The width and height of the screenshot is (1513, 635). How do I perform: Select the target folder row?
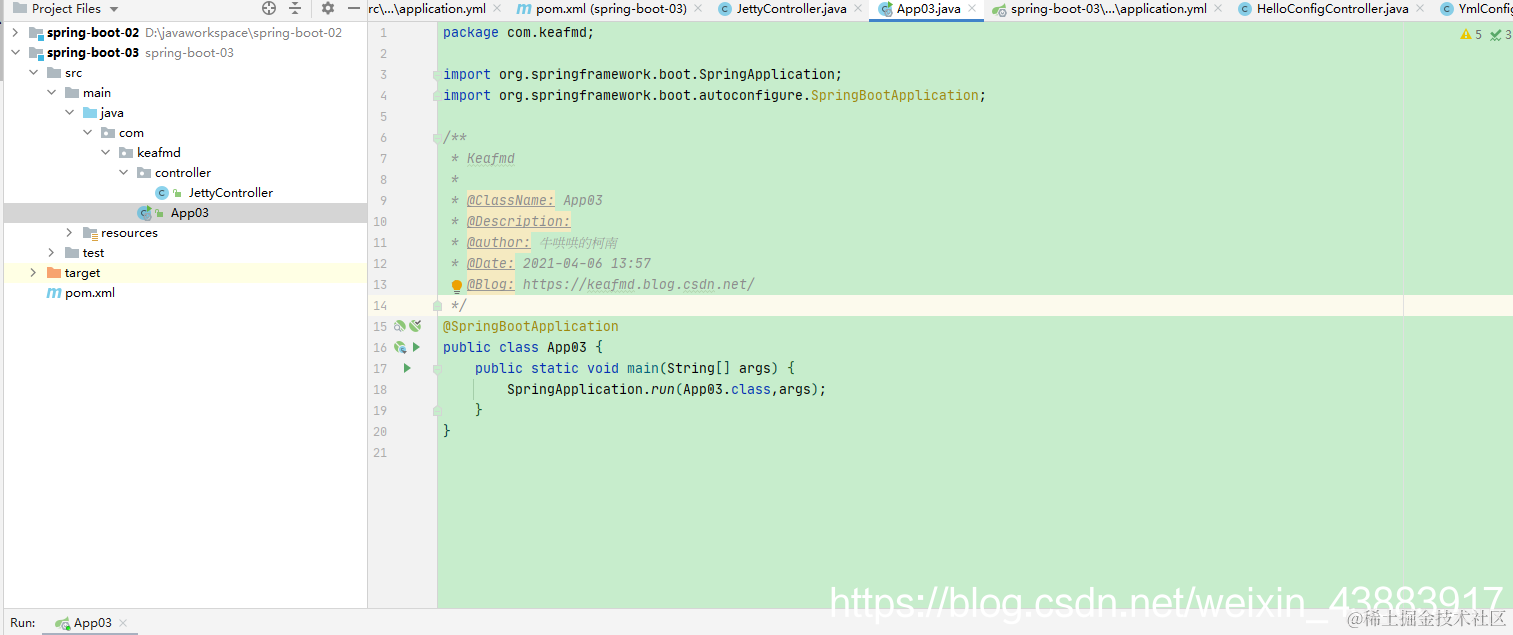coord(186,273)
